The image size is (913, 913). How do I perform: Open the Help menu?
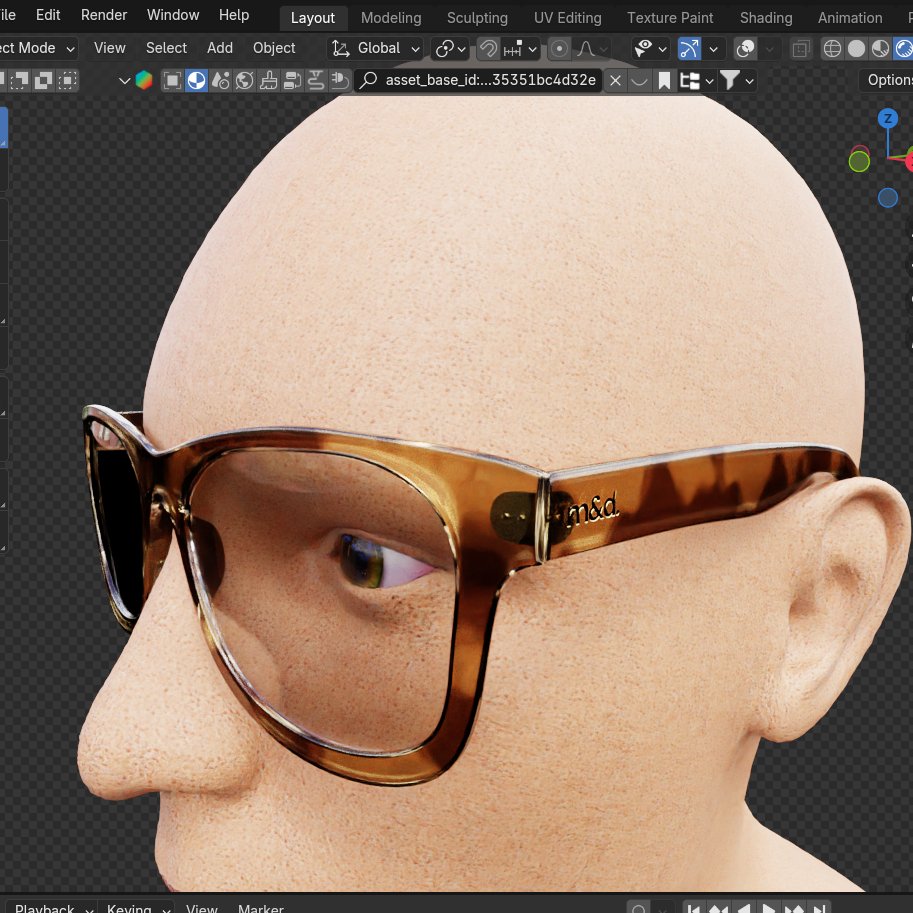(x=234, y=15)
